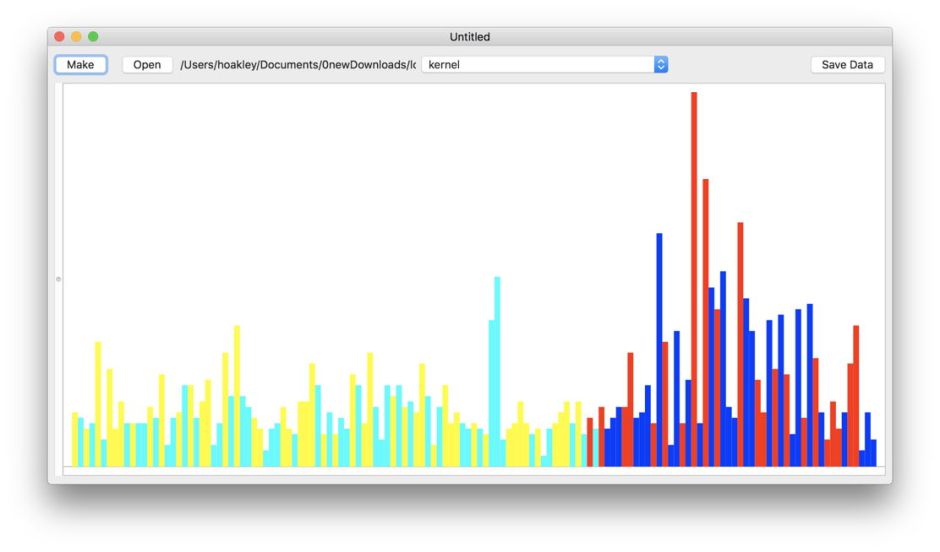Minimize the window with yellow button
The image size is (940, 552).
click(76, 37)
